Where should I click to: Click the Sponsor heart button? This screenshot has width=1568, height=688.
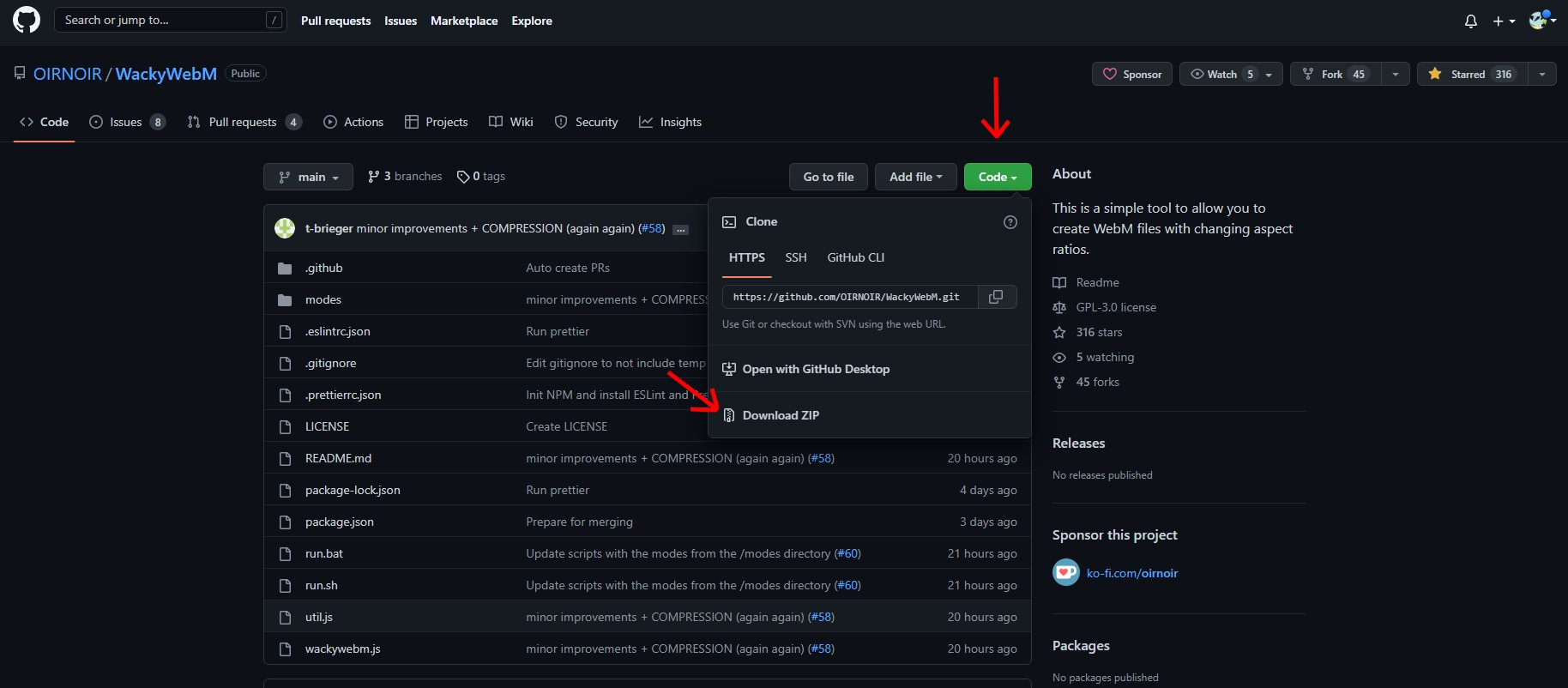[1132, 74]
